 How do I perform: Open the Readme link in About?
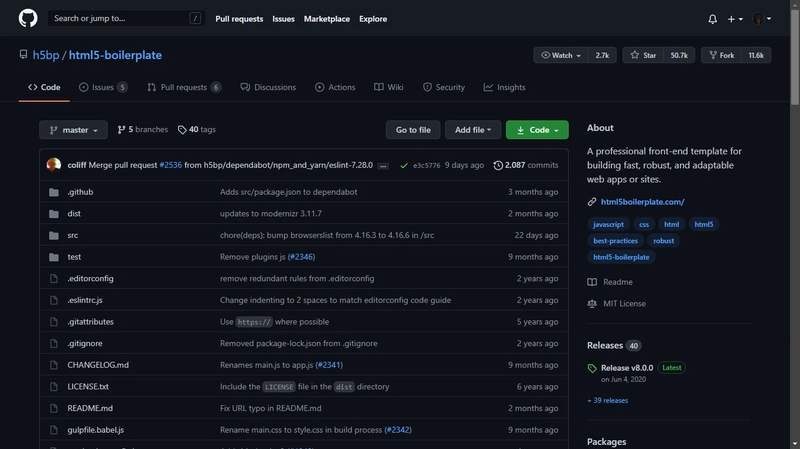click(611, 282)
